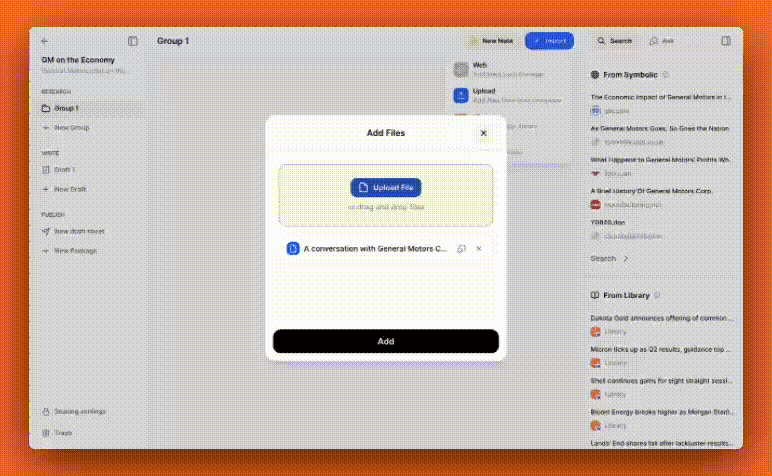The height and width of the screenshot is (476, 772).
Task: Expand the Search chevron under From Symbolic
Action: 626,258
